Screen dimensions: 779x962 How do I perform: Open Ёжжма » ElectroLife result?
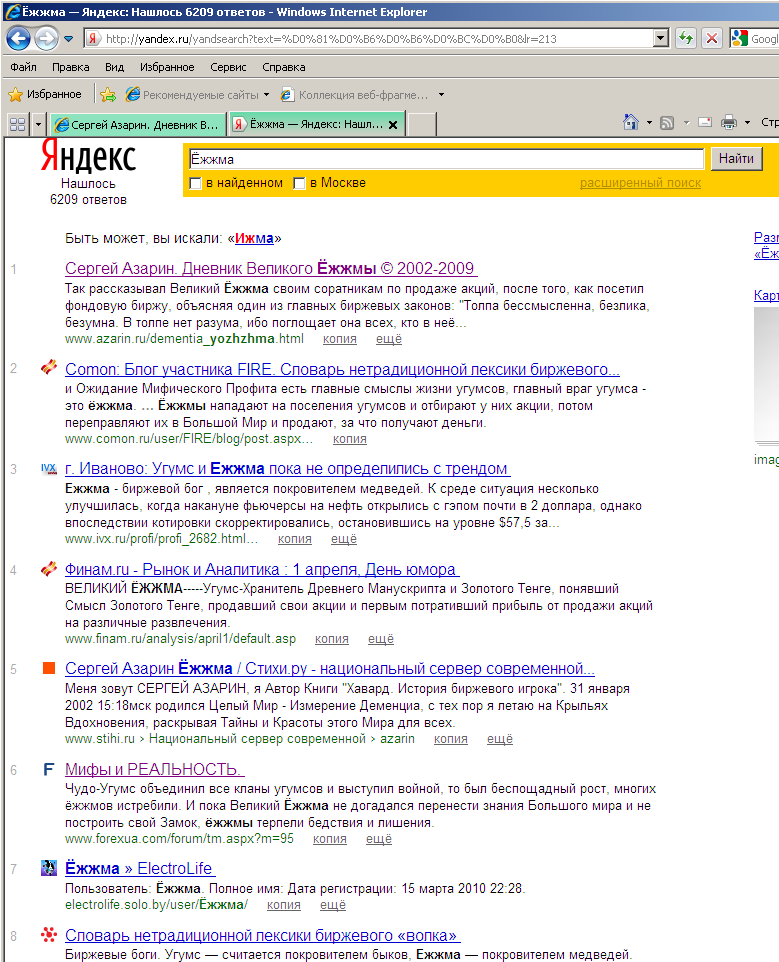click(x=139, y=869)
